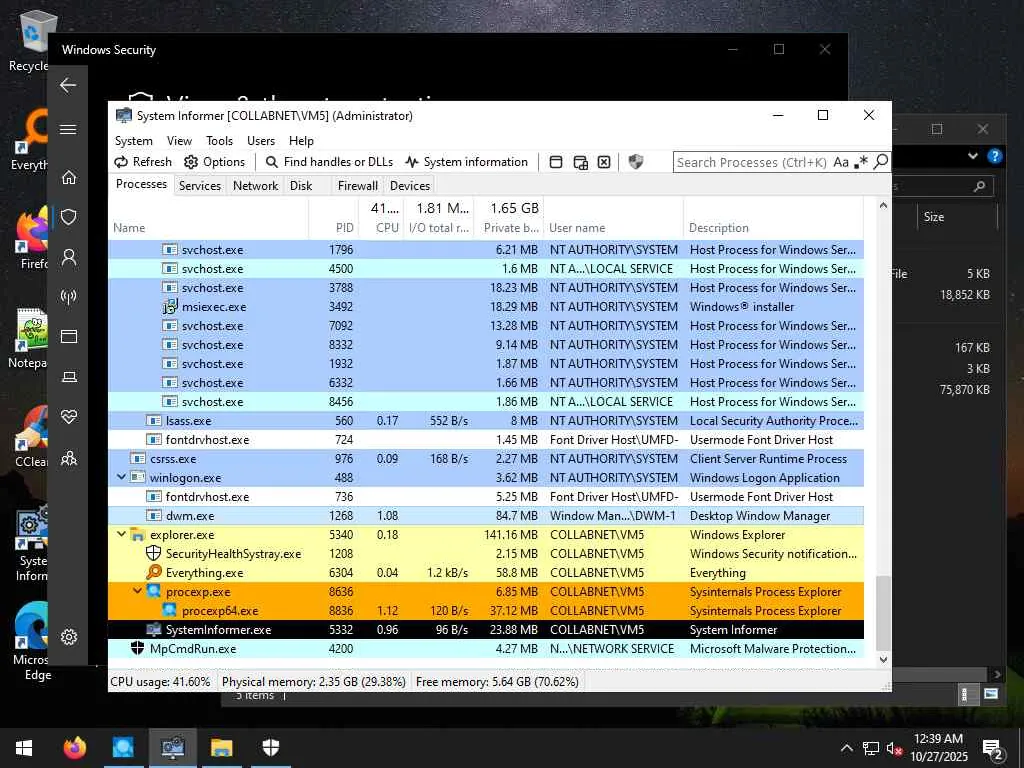
Task: Open the Users menu
Action: (x=261, y=141)
